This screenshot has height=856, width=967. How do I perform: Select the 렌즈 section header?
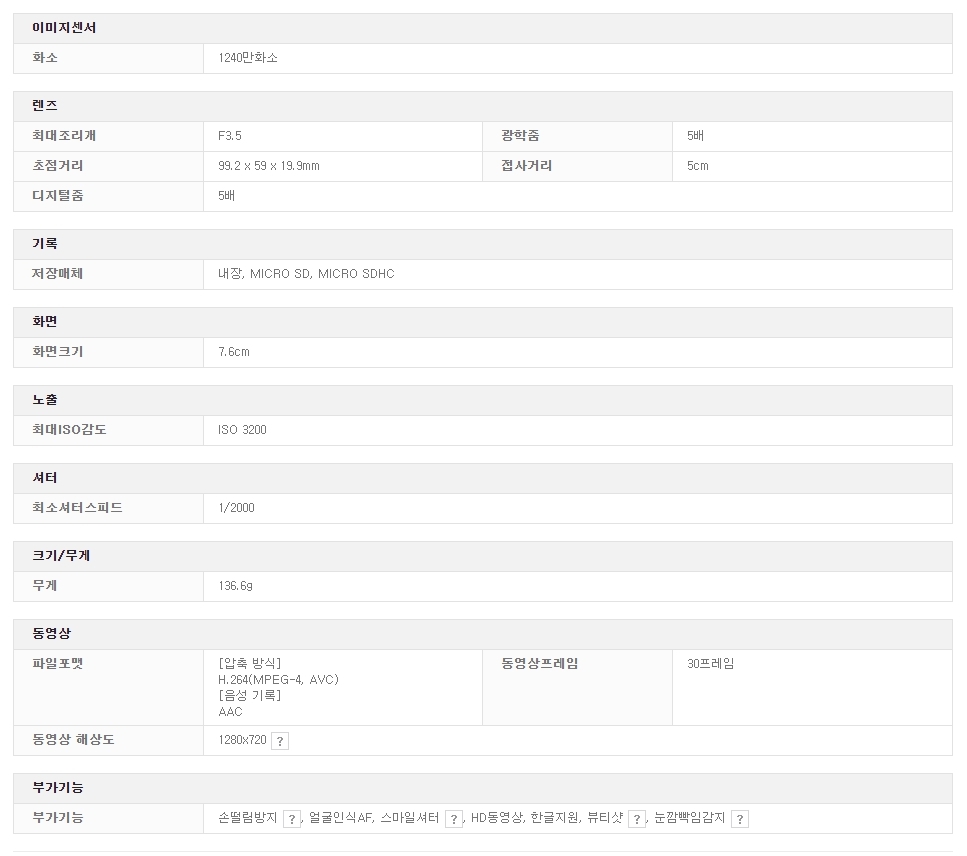tap(45, 106)
